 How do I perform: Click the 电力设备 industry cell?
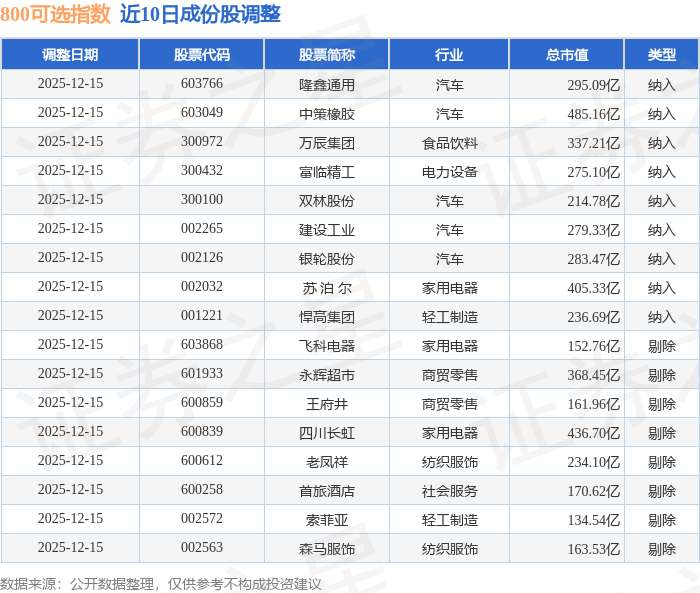click(x=450, y=172)
